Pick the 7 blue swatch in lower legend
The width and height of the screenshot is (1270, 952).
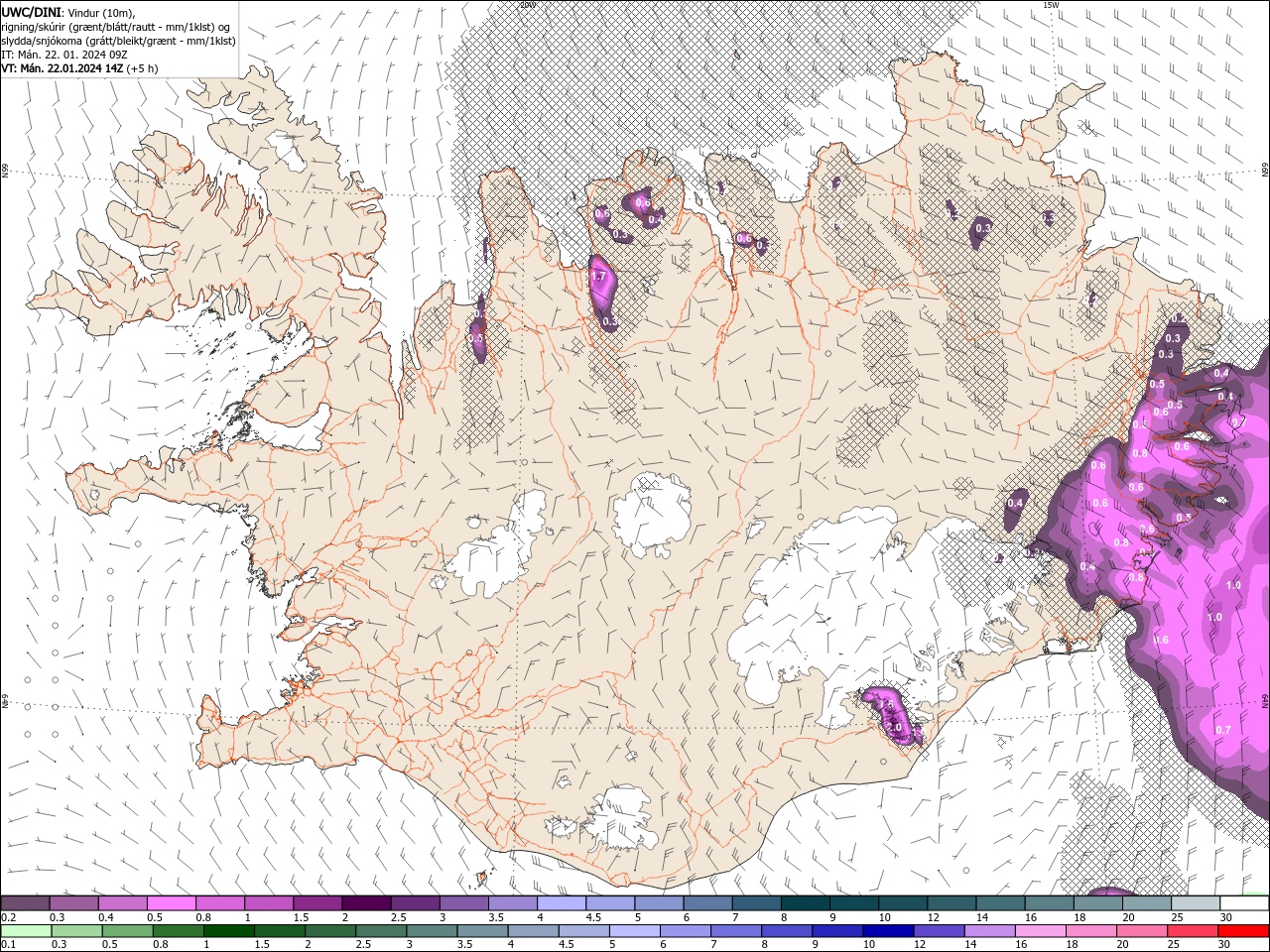pyautogui.click(x=735, y=931)
